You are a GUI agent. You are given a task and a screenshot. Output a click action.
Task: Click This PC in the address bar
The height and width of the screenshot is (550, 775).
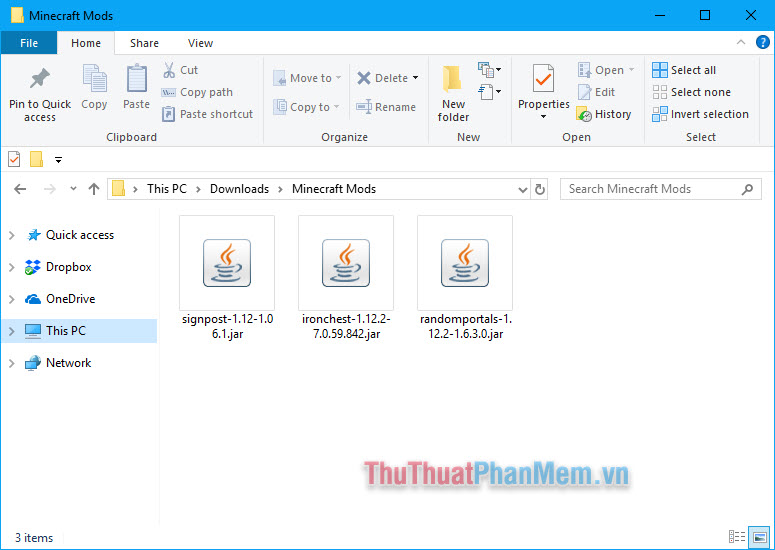tap(167, 189)
